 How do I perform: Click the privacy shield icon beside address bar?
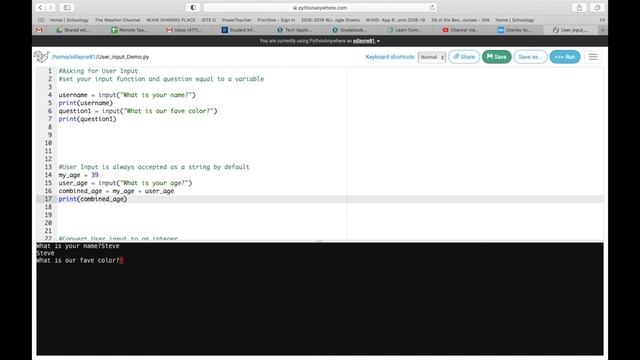click(x=193, y=7)
